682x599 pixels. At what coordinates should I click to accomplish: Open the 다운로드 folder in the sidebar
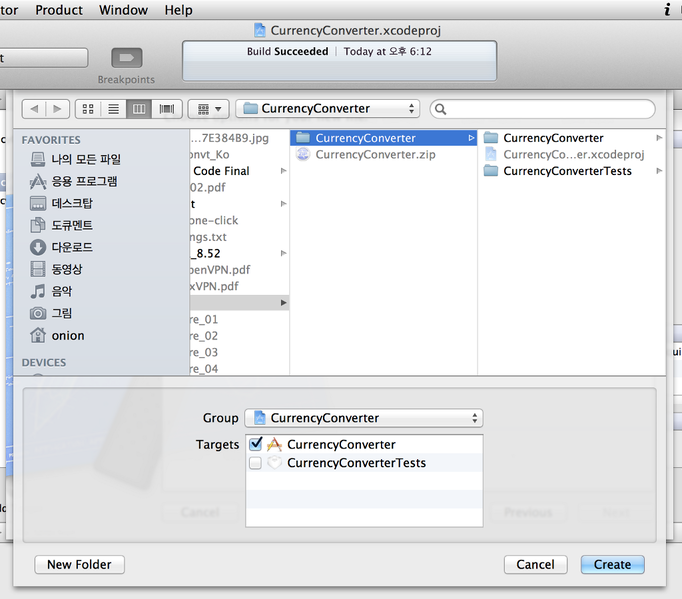[72, 247]
